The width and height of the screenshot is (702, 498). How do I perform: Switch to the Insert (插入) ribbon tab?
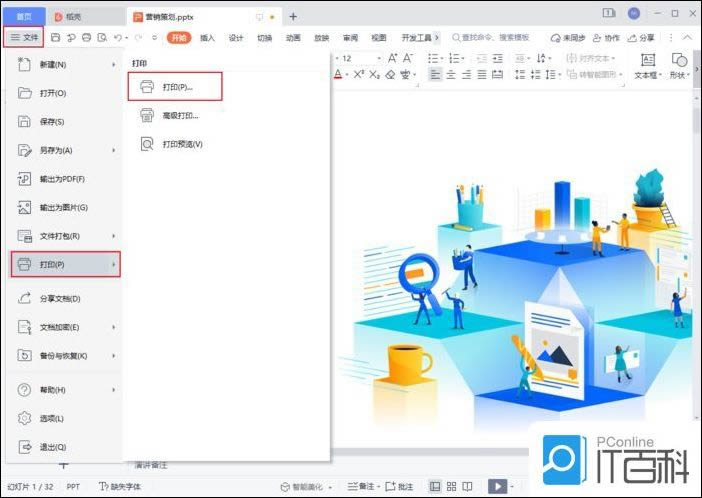coord(207,37)
